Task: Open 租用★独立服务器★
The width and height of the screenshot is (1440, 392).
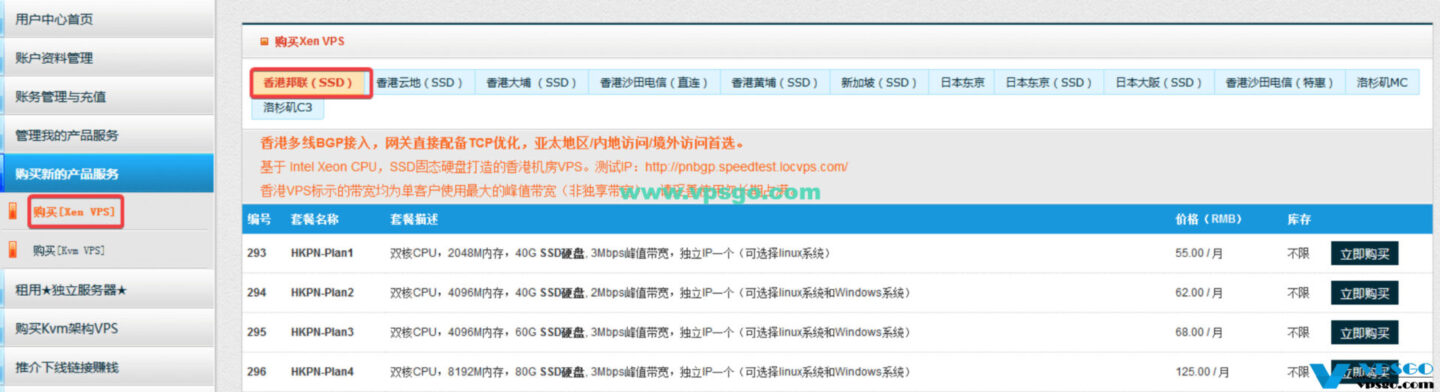Action: tap(106, 290)
